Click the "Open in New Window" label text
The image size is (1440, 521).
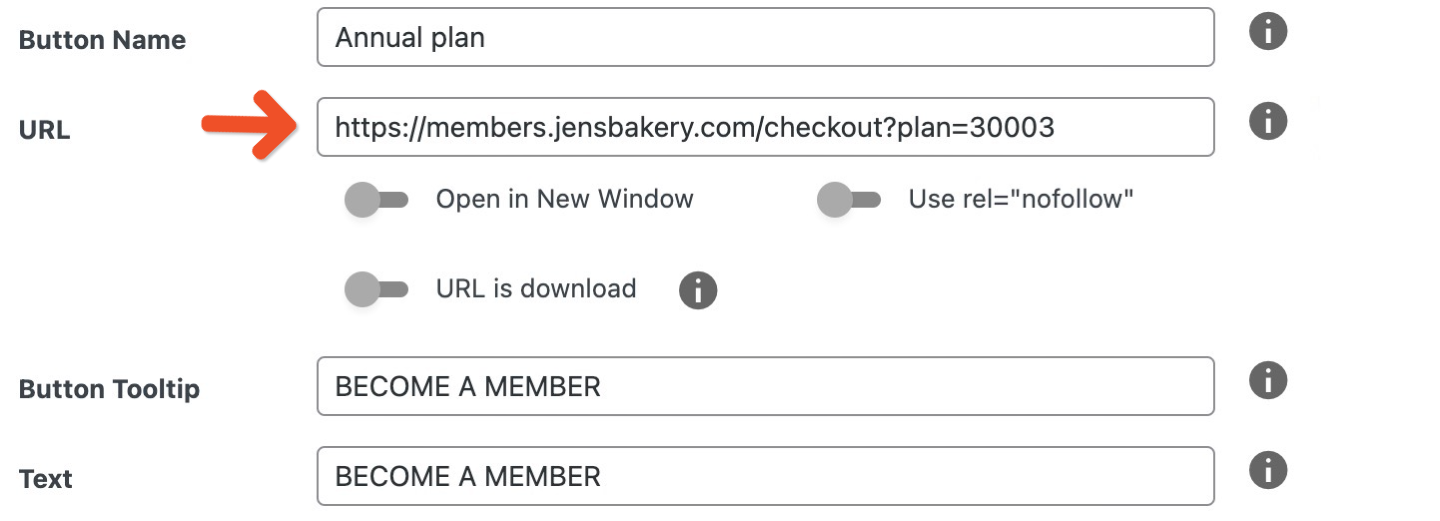tap(565, 199)
